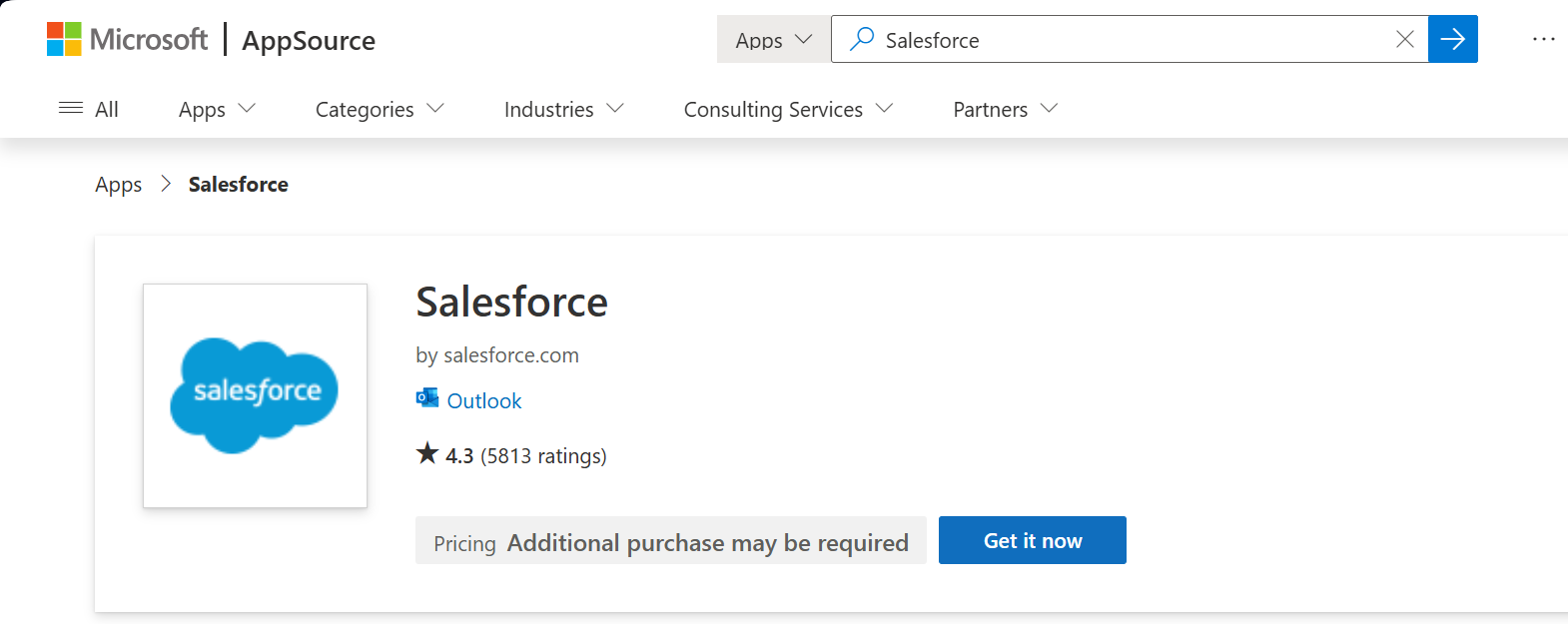The height and width of the screenshot is (624, 1568).
Task: Click the Salesforce cloud logo thumbnail
Action: coord(255,395)
